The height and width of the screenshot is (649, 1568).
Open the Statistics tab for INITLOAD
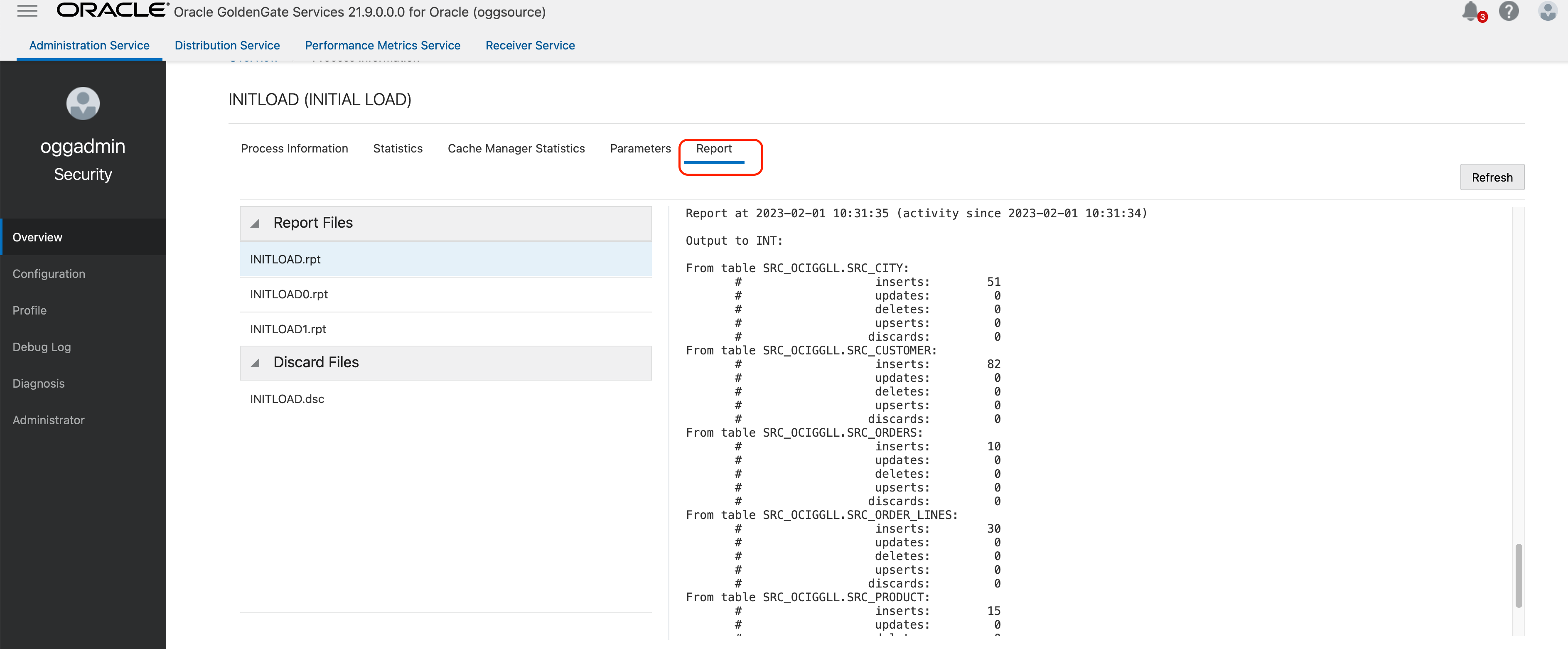pos(398,149)
